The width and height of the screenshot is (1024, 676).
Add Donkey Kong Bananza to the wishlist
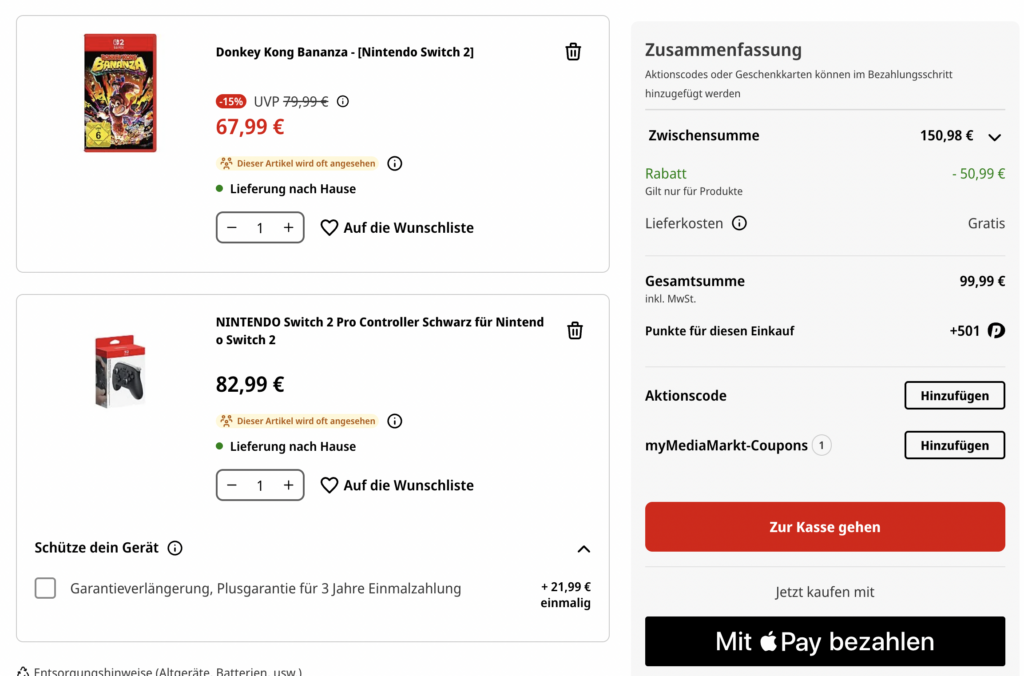[397, 228]
